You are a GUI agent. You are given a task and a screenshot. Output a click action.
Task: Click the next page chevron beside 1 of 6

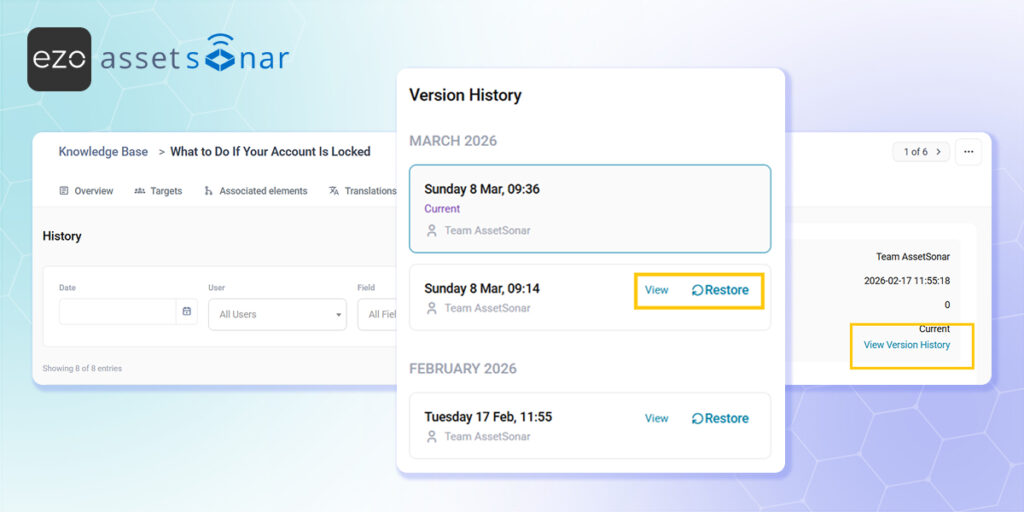tap(938, 152)
